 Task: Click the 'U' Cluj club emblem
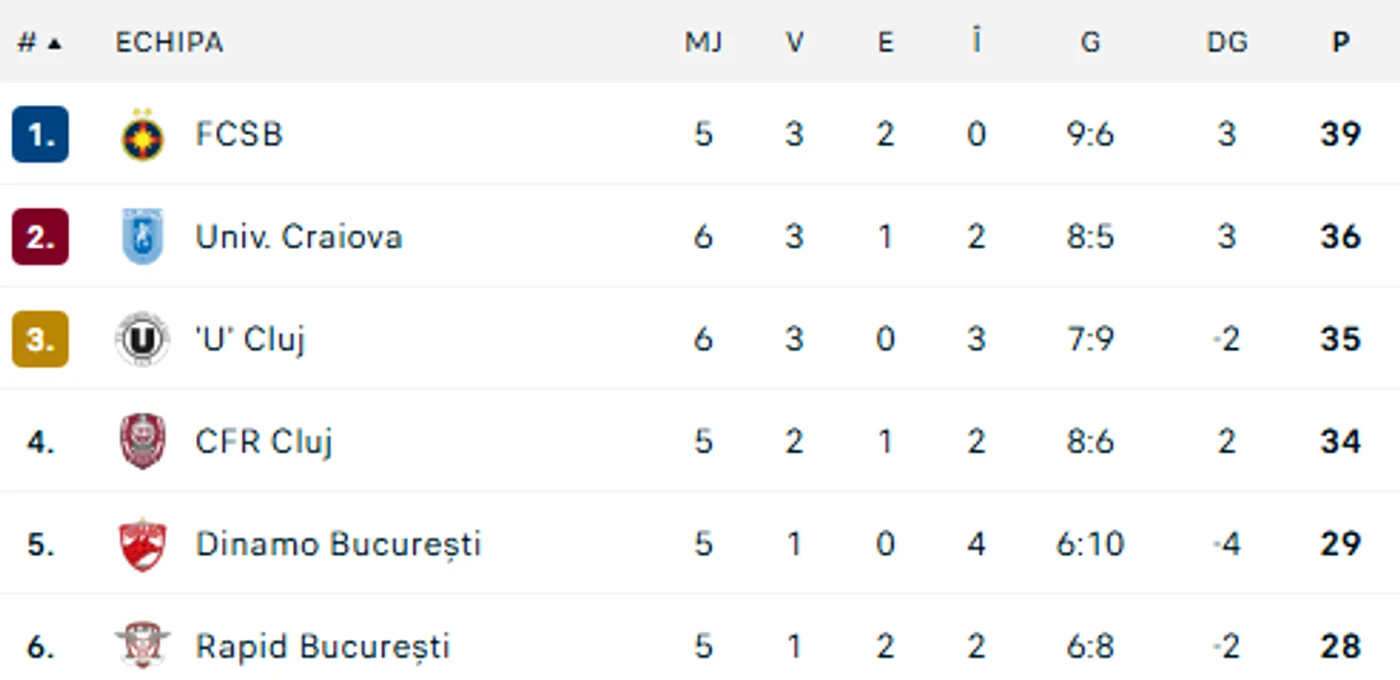142,339
